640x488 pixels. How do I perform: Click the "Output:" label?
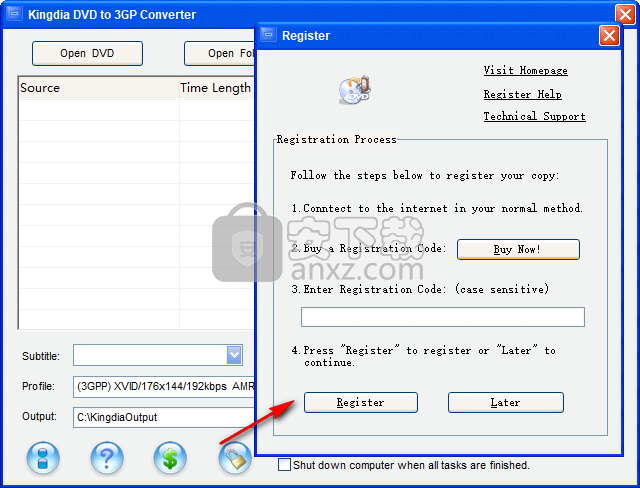click(x=39, y=416)
